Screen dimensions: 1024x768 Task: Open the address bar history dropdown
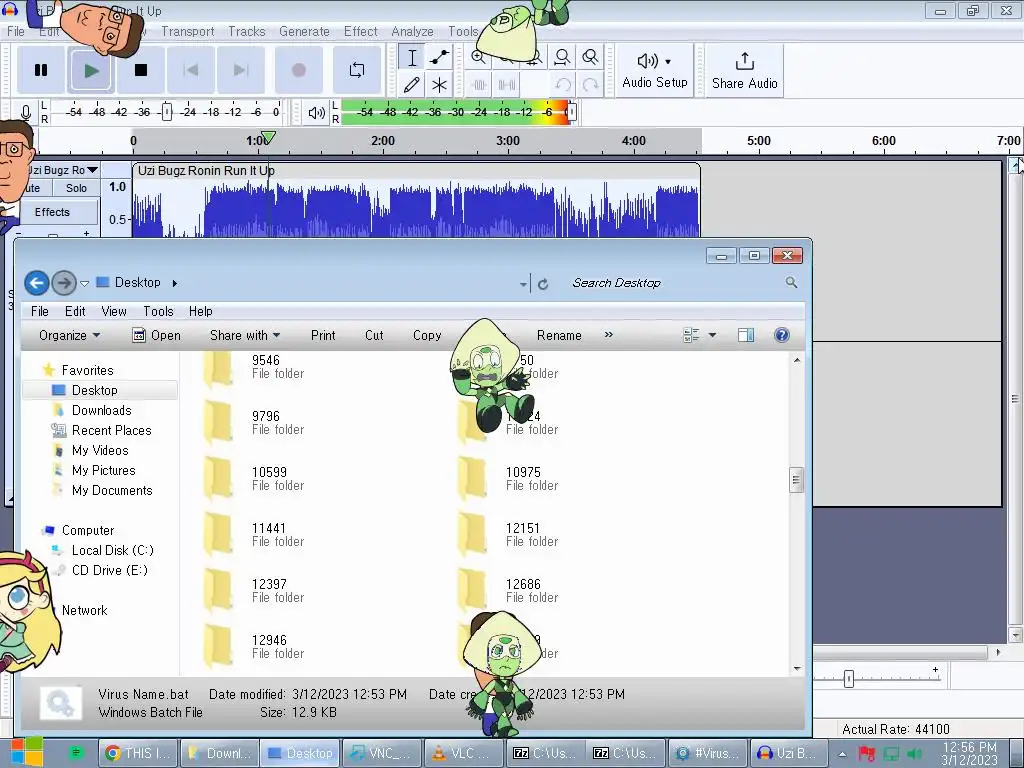(x=523, y=284)
